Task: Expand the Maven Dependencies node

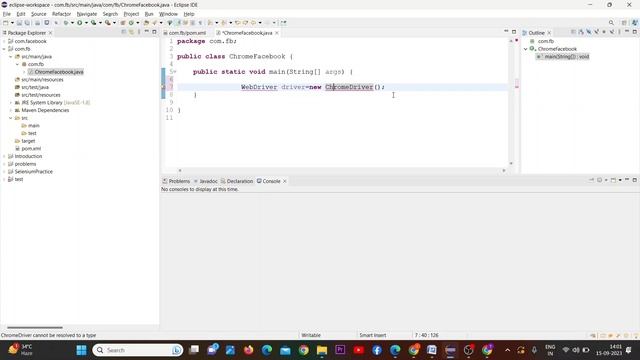Action: (11, 110)
